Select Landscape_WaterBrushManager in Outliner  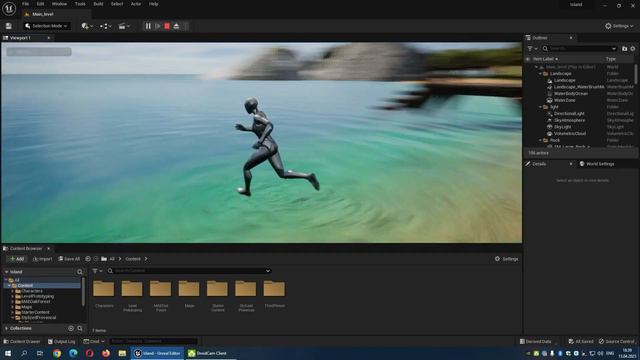click(x=579, y=87)
